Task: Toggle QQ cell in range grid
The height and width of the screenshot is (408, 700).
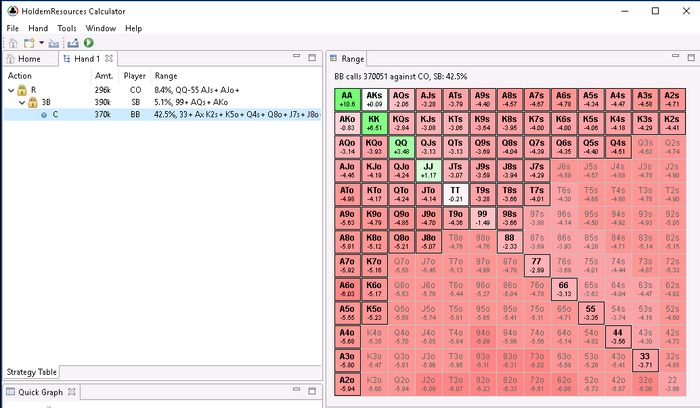Action: click(x=401, y=146)
